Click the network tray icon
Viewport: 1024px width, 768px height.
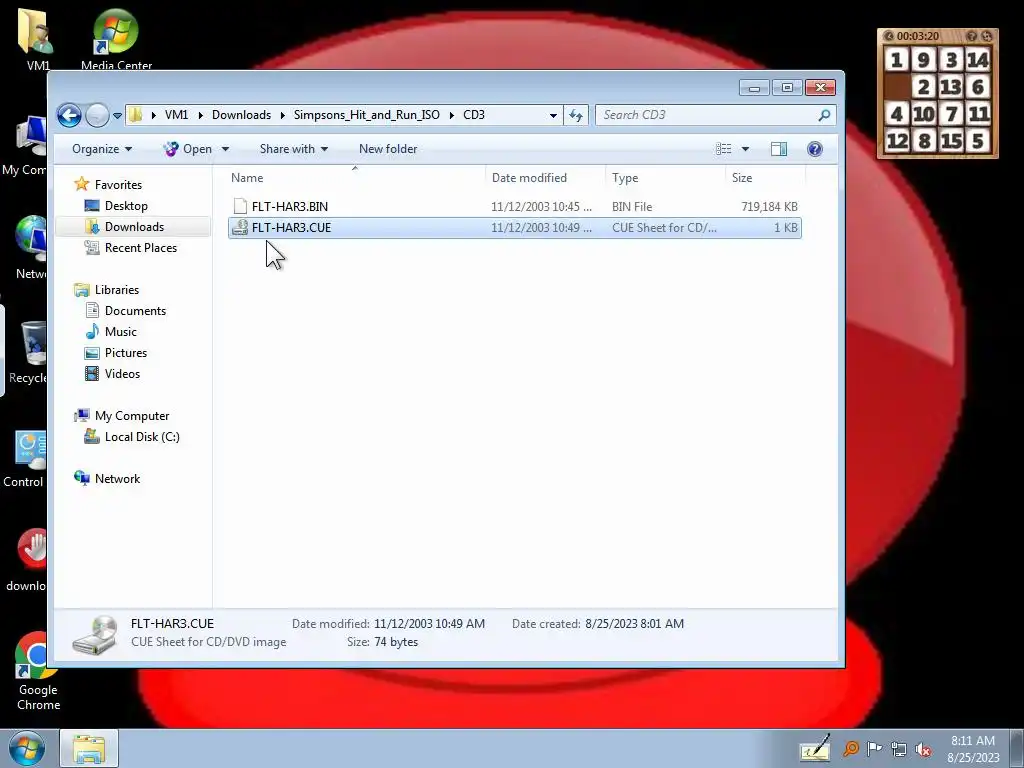[899, 749]
